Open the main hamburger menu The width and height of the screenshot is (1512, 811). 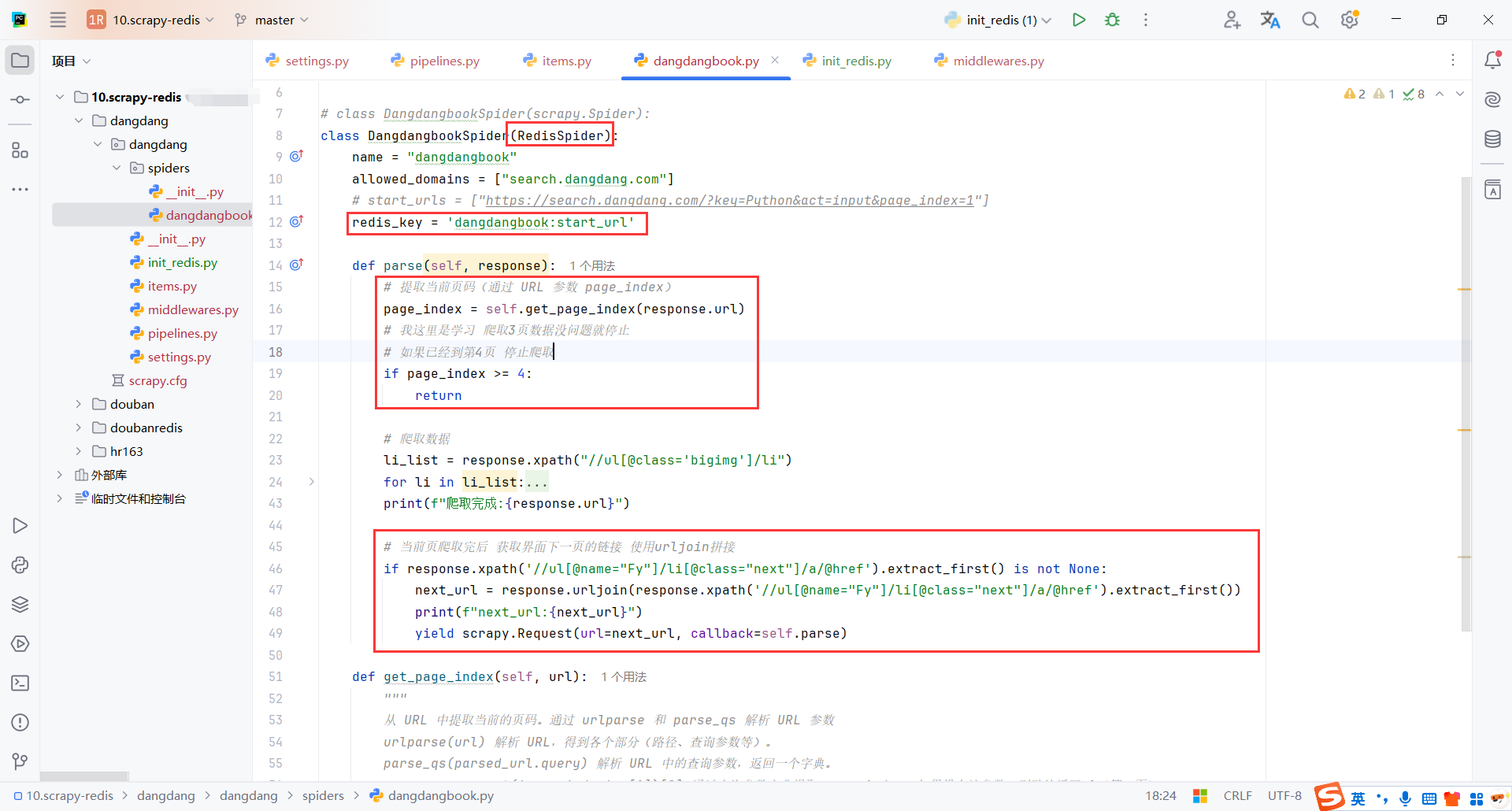click(58, 20)
